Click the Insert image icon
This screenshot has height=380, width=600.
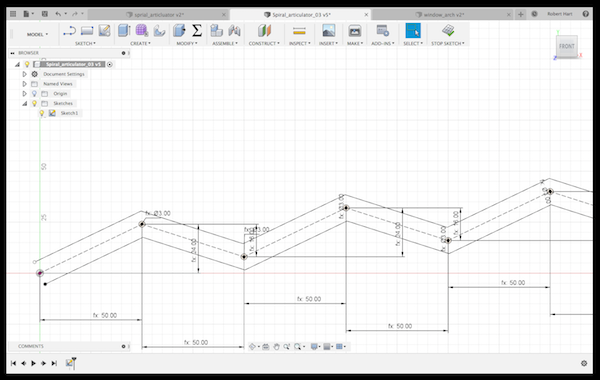pos(328,31)
